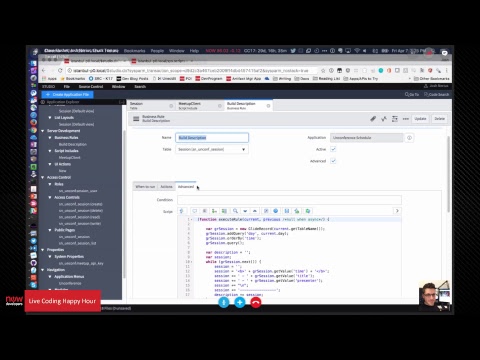Click Create Application File button
This screenshot has height=360, width=480.
[68, 95]
